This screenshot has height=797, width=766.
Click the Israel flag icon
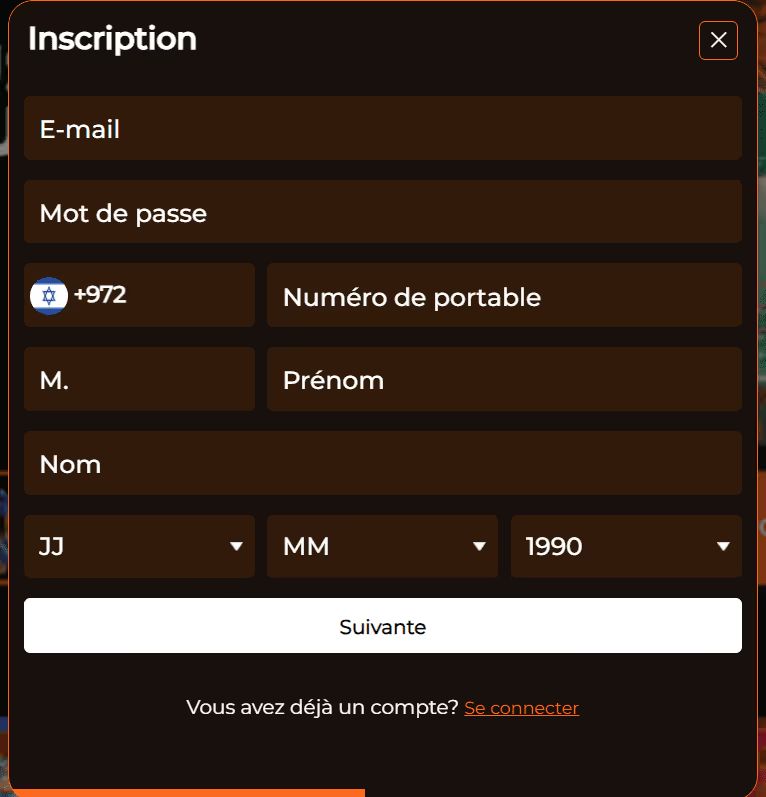click(x=48, y=295)
